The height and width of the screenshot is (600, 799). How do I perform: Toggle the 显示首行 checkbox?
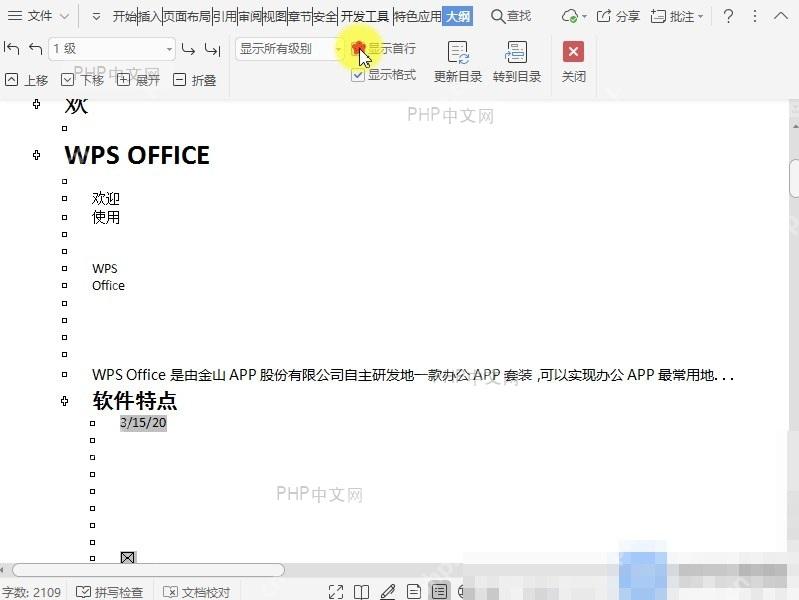[x=358, y=49]
